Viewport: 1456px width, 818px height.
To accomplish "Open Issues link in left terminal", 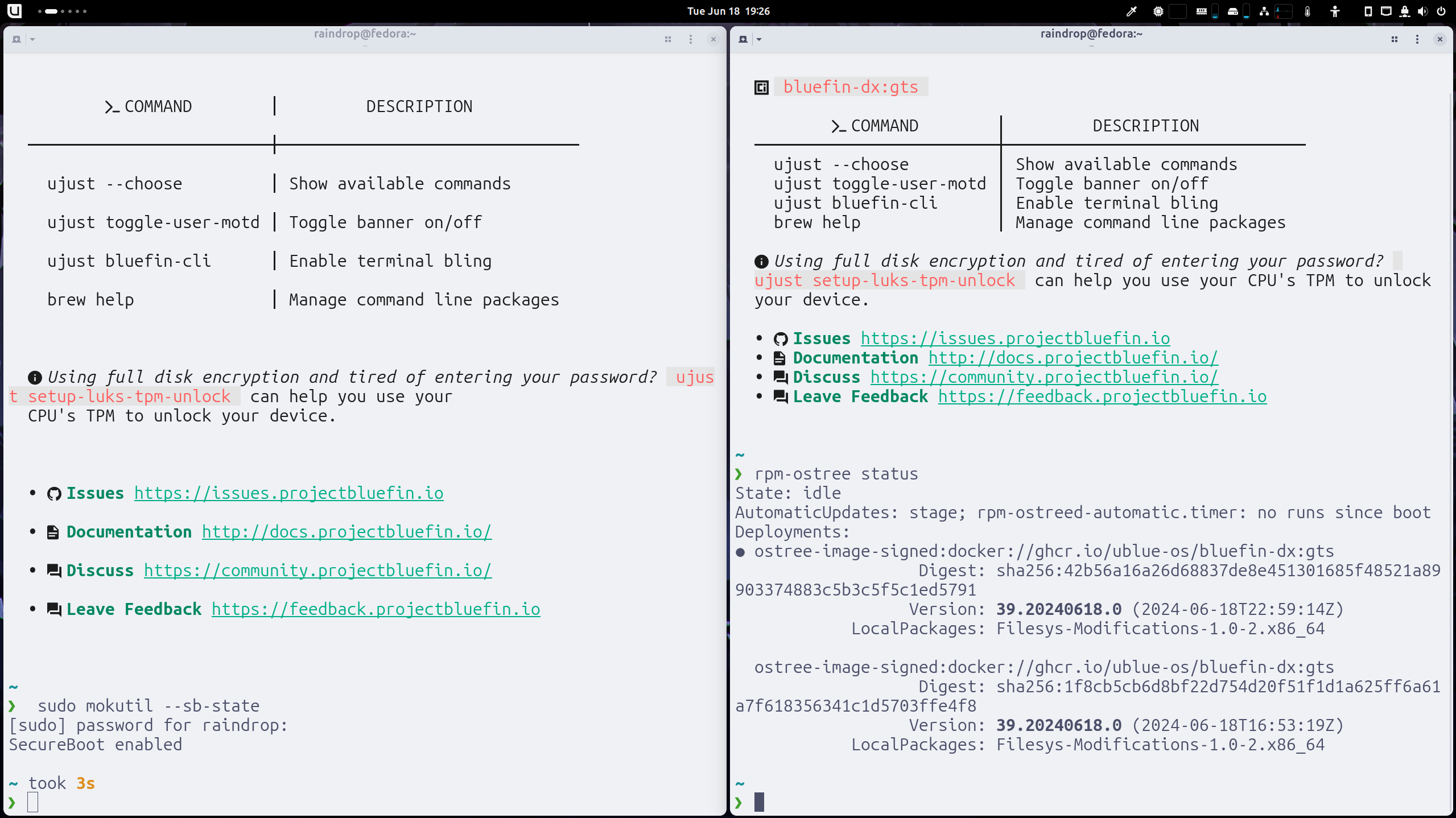I will [x=288, y=493].
